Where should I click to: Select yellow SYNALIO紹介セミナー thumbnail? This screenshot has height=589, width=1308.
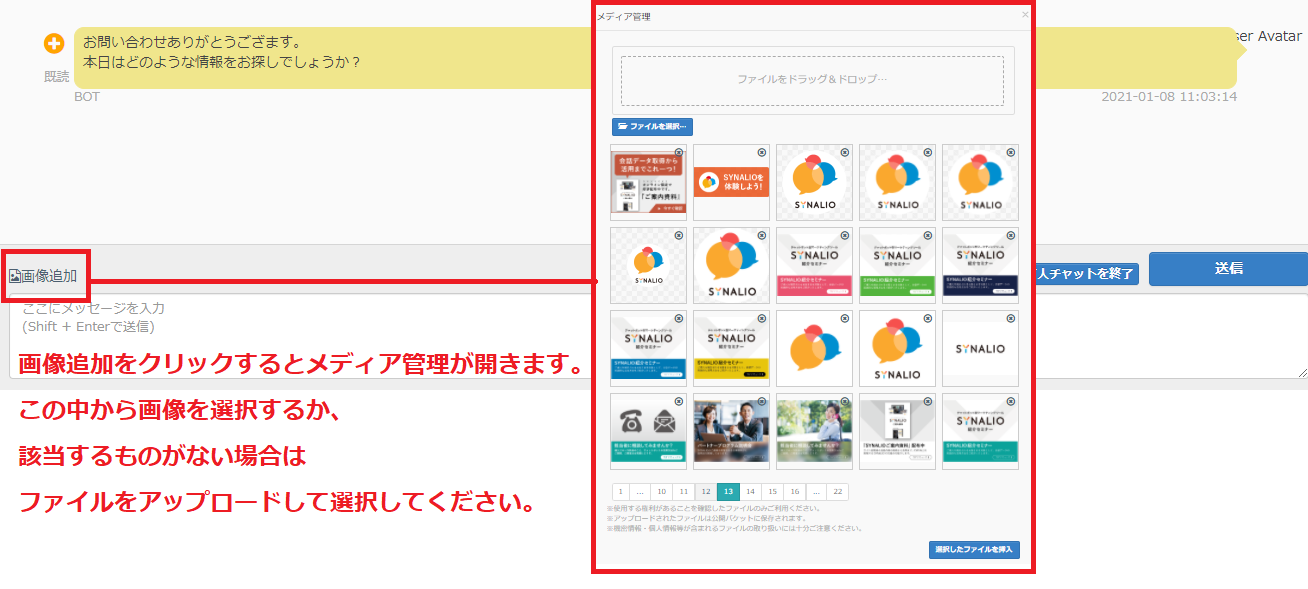click(731, 349)
